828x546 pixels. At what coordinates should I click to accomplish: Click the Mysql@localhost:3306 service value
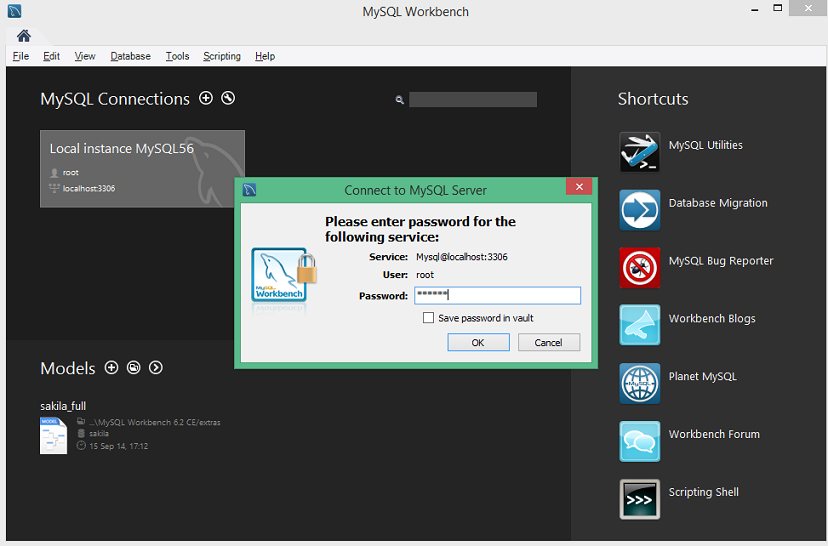point(462,257)
